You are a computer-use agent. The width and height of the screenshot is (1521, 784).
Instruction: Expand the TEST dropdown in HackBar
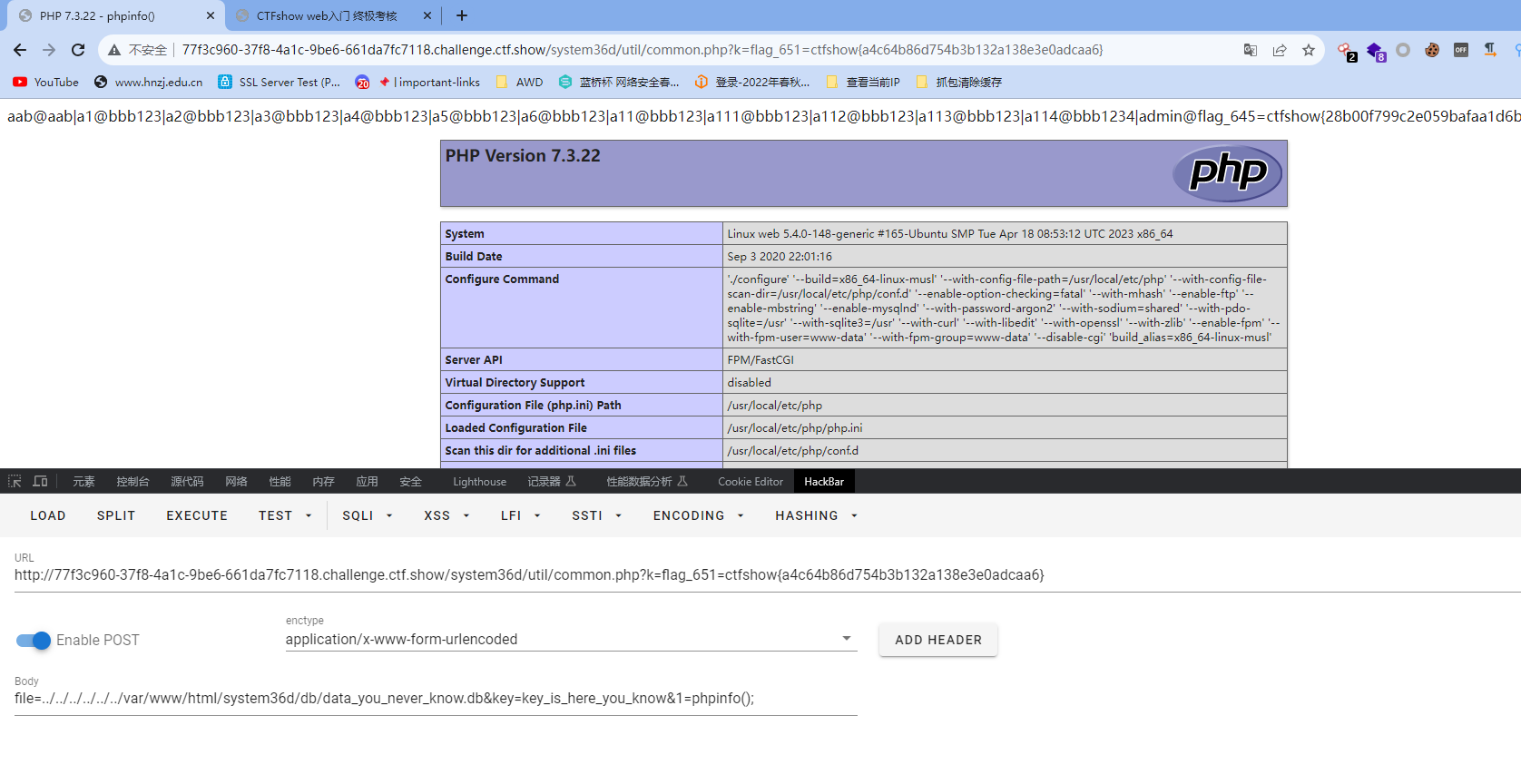285,515
